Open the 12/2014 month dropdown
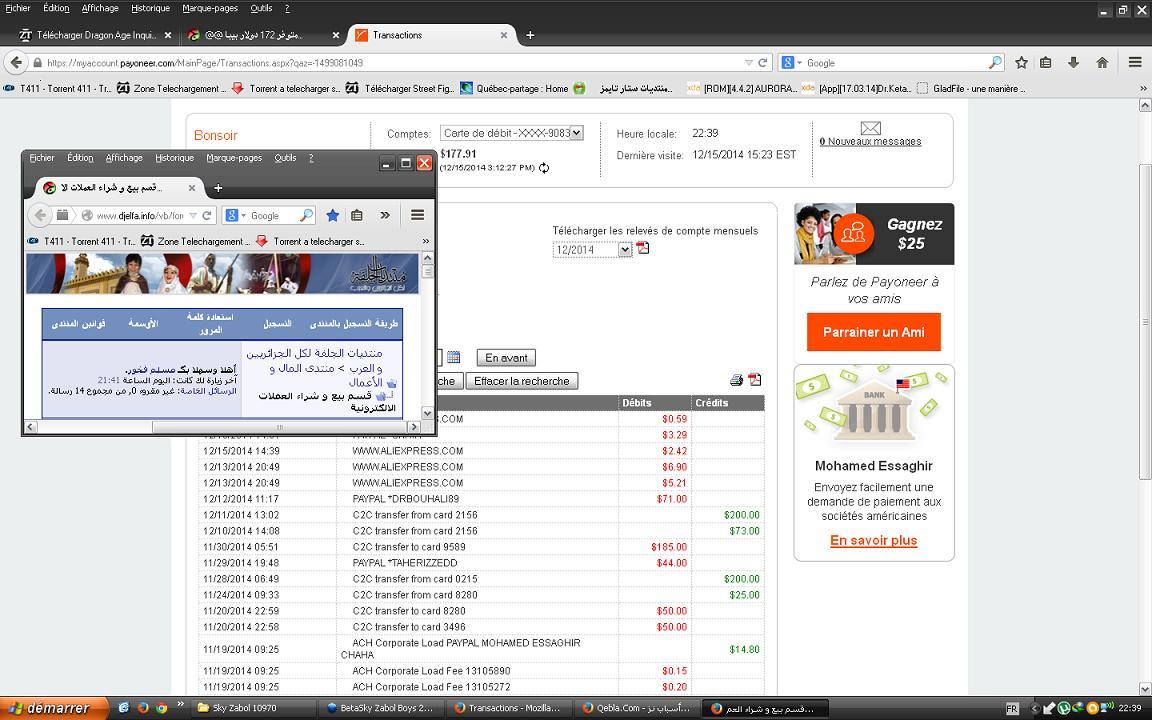Viewport: 1152px width, 720px height. coord(592,250)
